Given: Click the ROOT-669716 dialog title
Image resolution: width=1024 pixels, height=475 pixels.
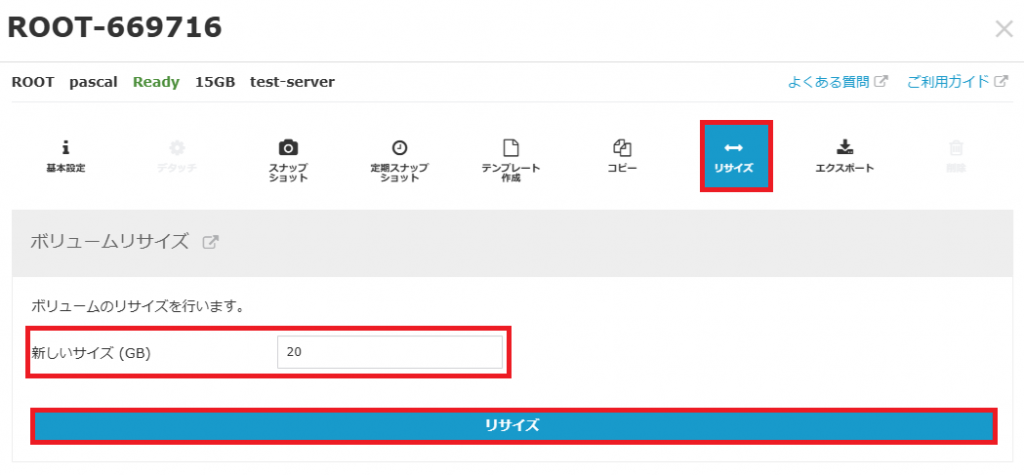Looking at the screenshot, I should (114, 28).
